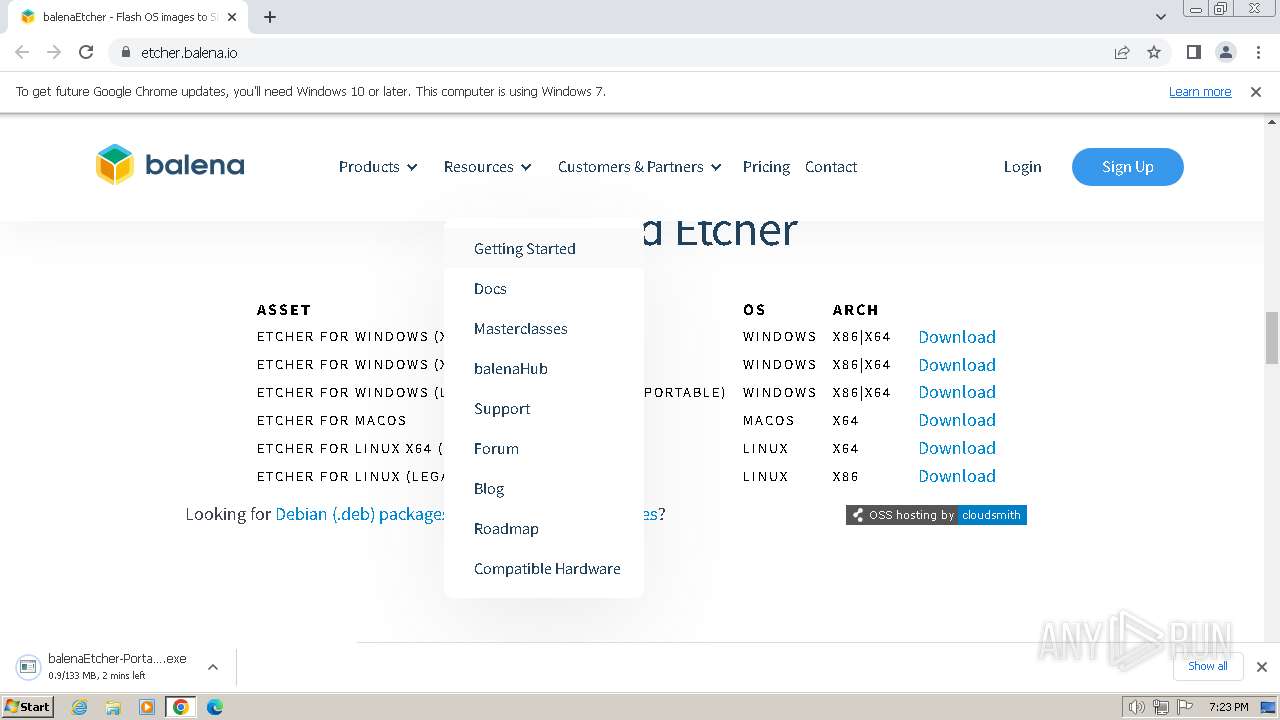The width and height of the screenshot is (1280, 720).
Task: Click the OSS hosting by cloudsmith badge
Action: [x=936, y=515]
